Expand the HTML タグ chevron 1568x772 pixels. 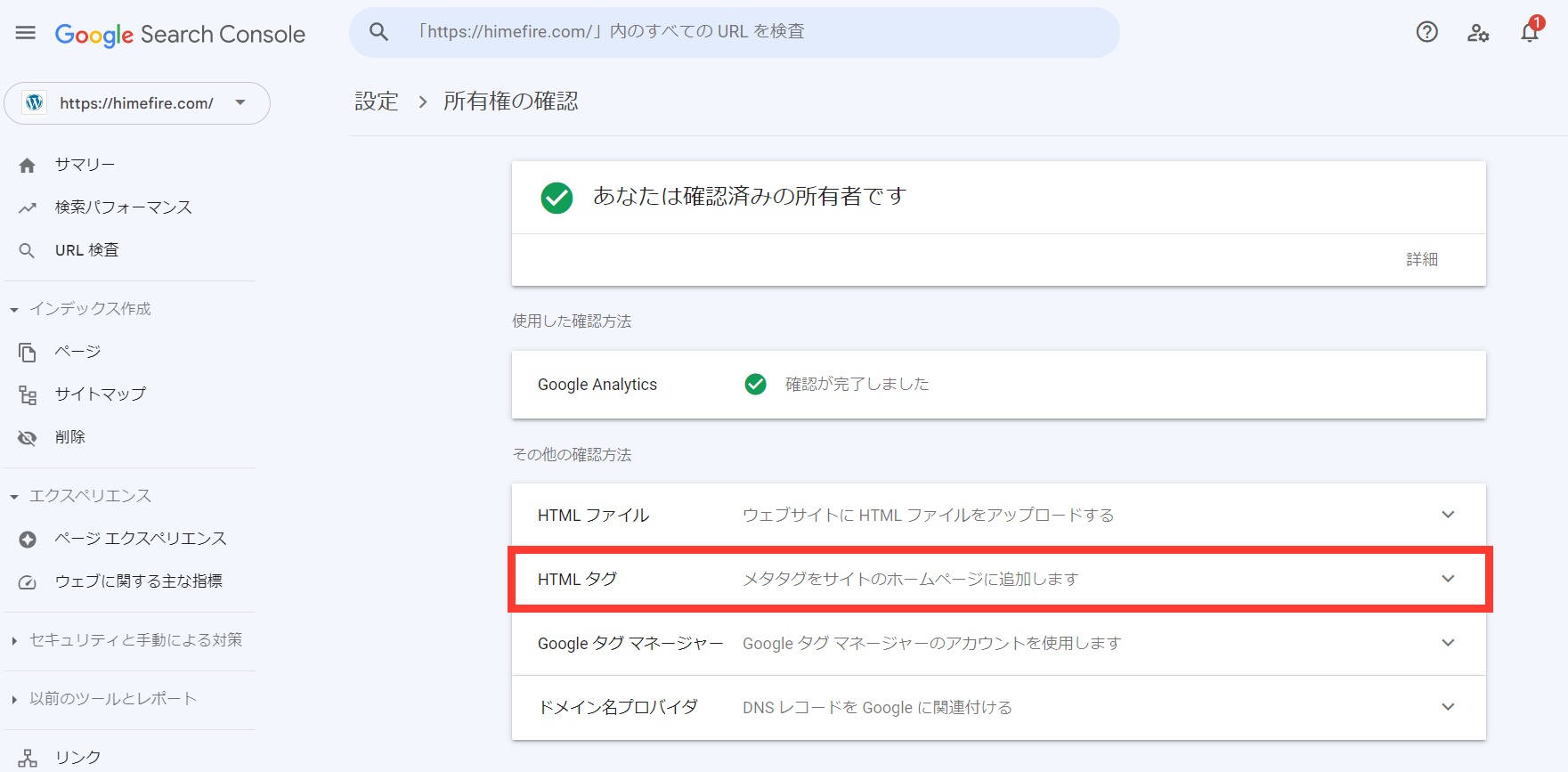(1448, 579)
